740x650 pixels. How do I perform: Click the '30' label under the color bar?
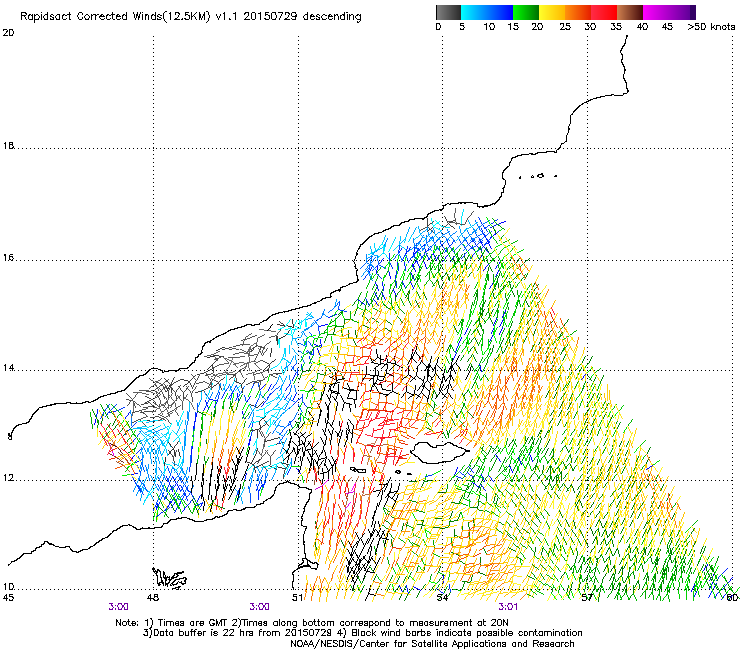(590, 27)
